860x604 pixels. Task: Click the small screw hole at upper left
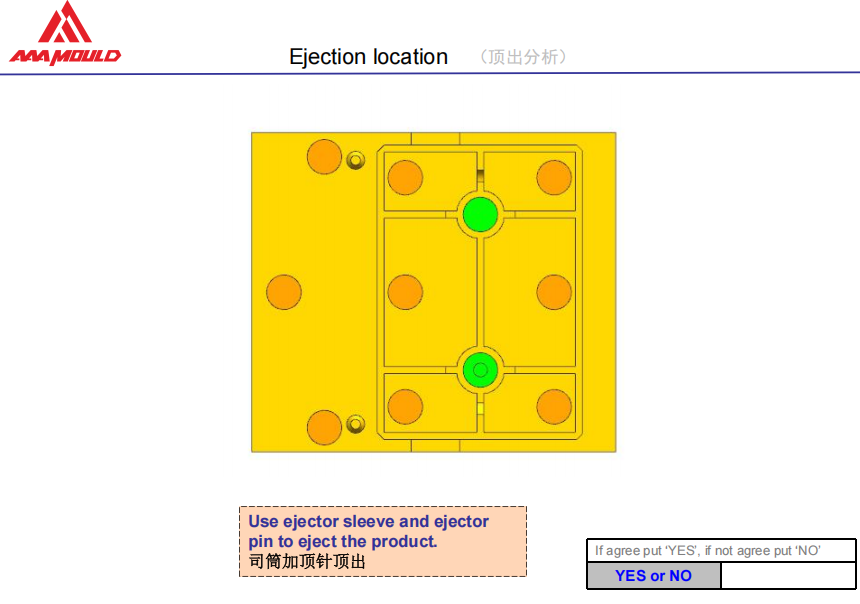click(355, 160)
